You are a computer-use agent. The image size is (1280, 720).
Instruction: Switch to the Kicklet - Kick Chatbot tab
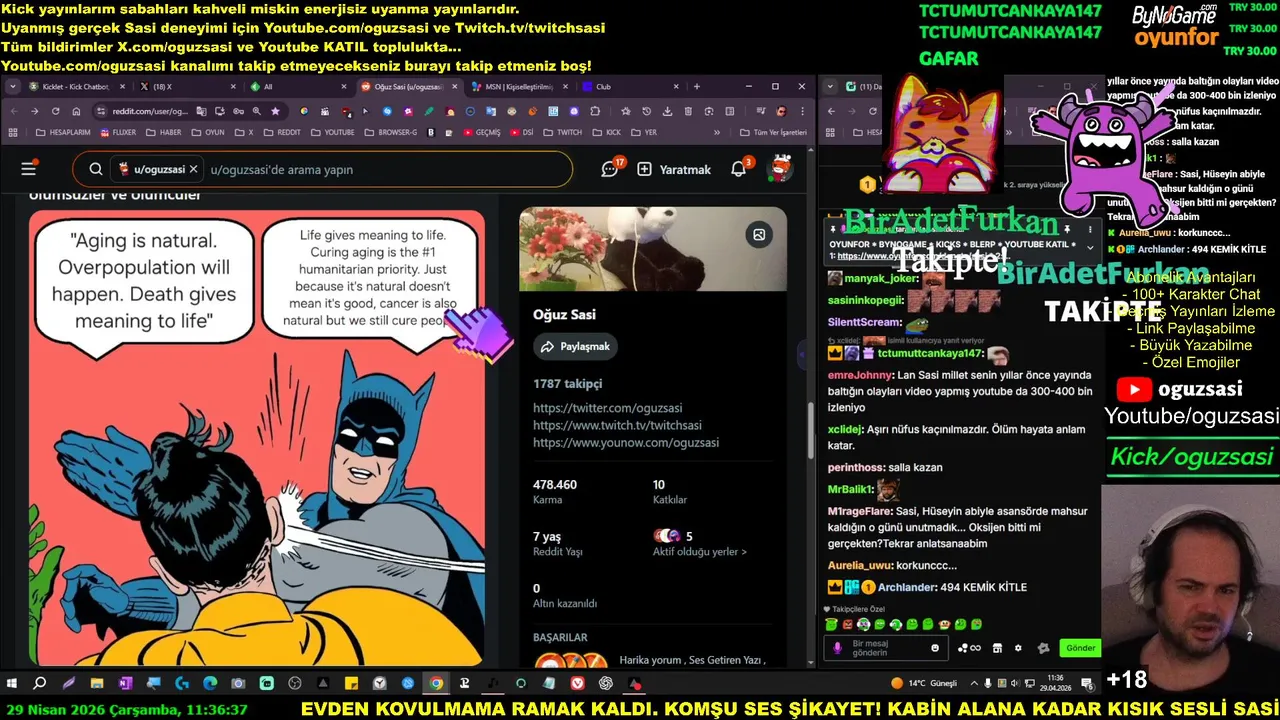76,87
